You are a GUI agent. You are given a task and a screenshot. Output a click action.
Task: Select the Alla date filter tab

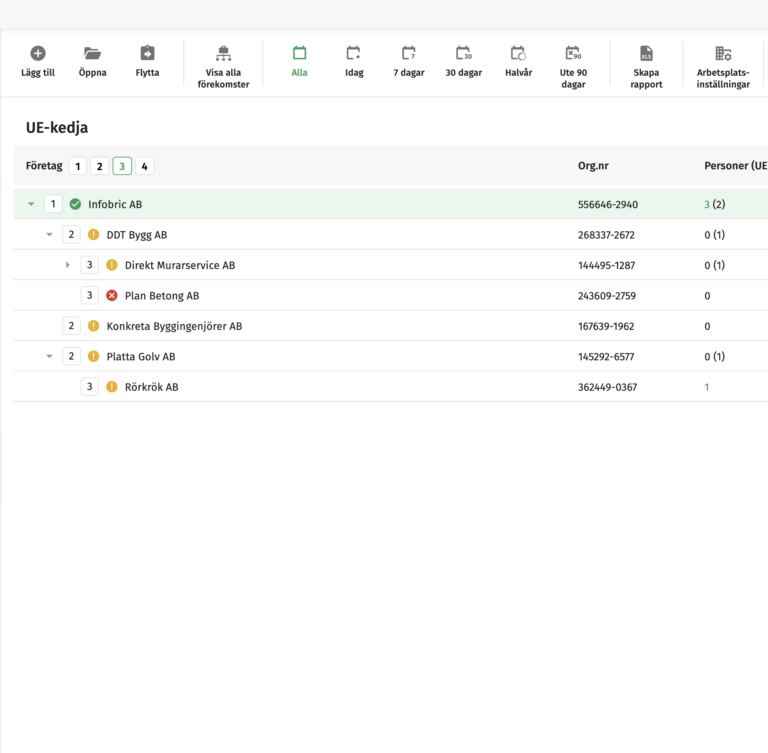[299, 54]
